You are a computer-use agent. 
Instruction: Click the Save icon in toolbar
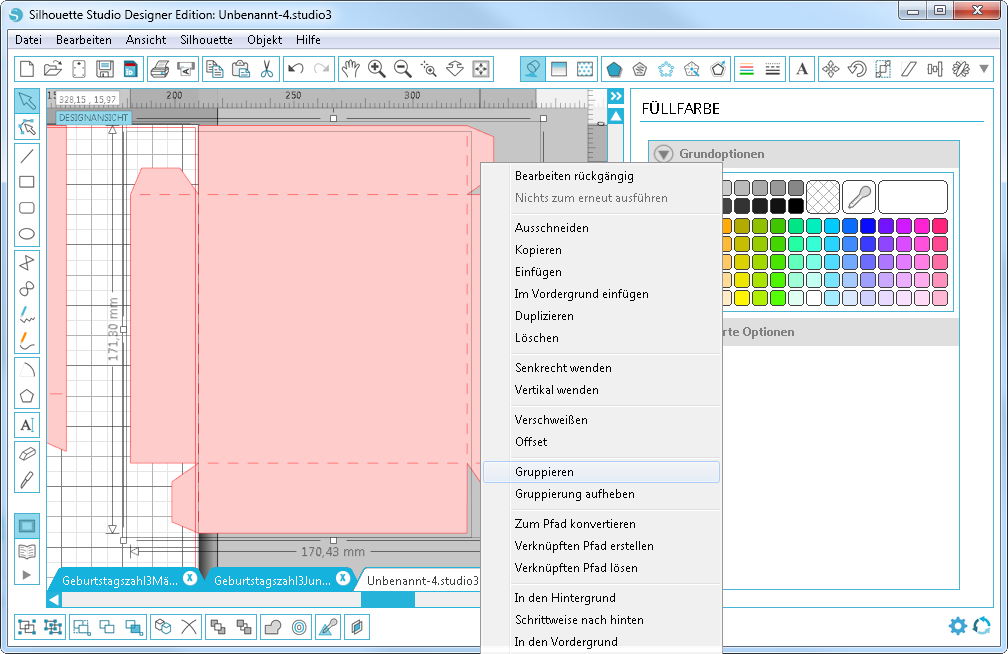(x=105, y=69)
